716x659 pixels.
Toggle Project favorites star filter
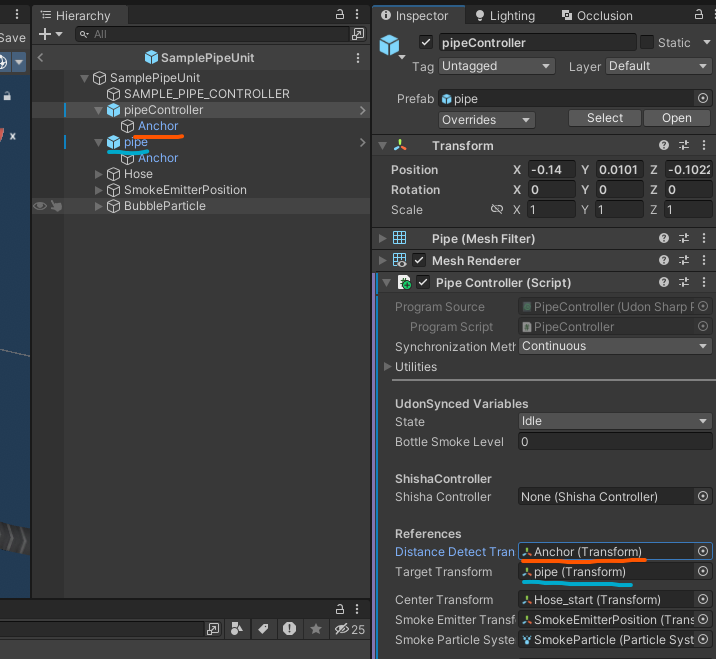[316, 629]
